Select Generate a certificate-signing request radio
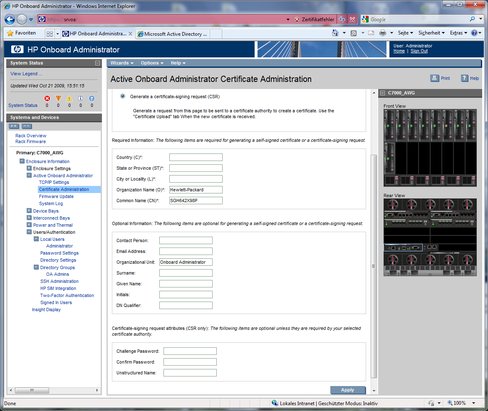The height and width of the screenshot is (411, 488). coord(122,96)
